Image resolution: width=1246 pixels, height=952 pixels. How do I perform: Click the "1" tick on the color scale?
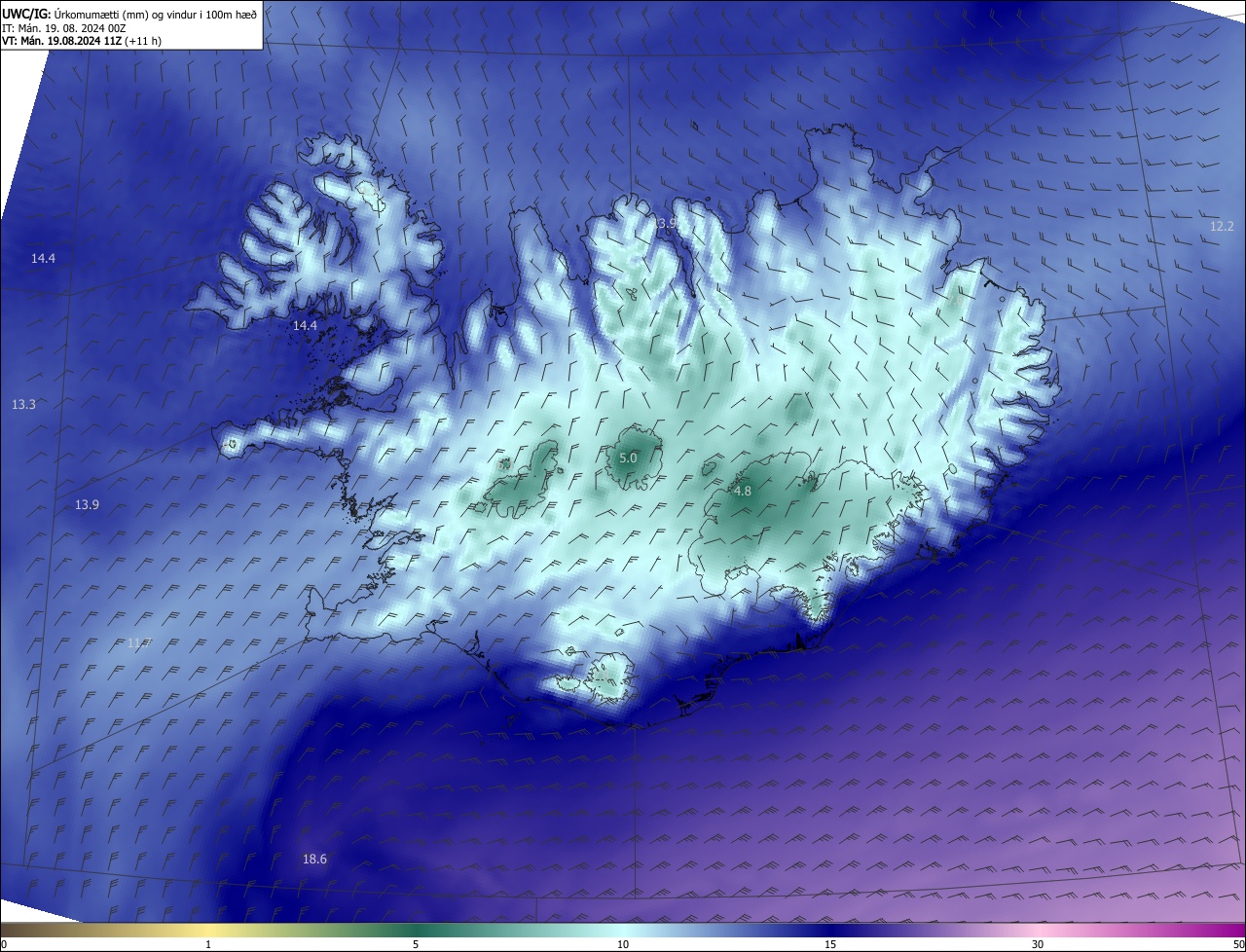[208, 944]
